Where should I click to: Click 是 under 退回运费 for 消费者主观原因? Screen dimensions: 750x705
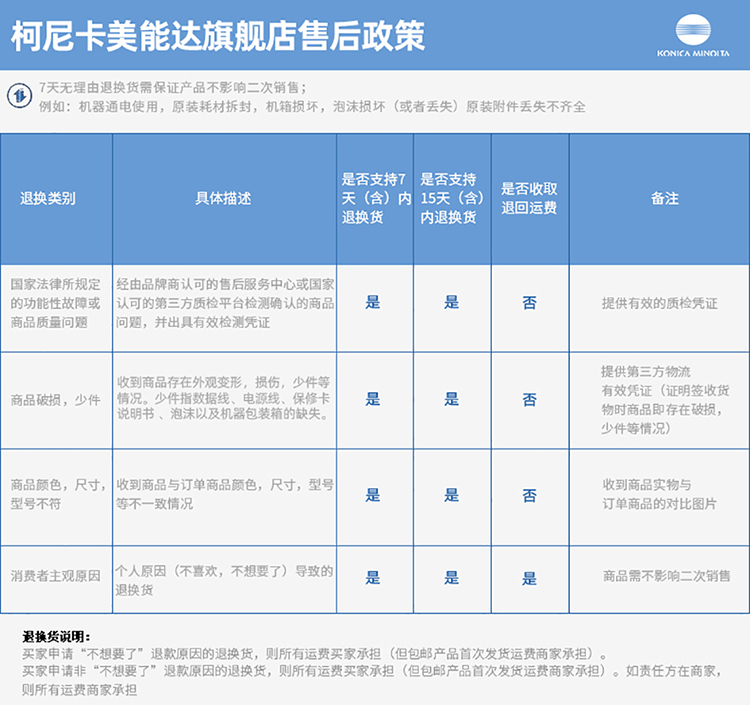click(529, 577)
